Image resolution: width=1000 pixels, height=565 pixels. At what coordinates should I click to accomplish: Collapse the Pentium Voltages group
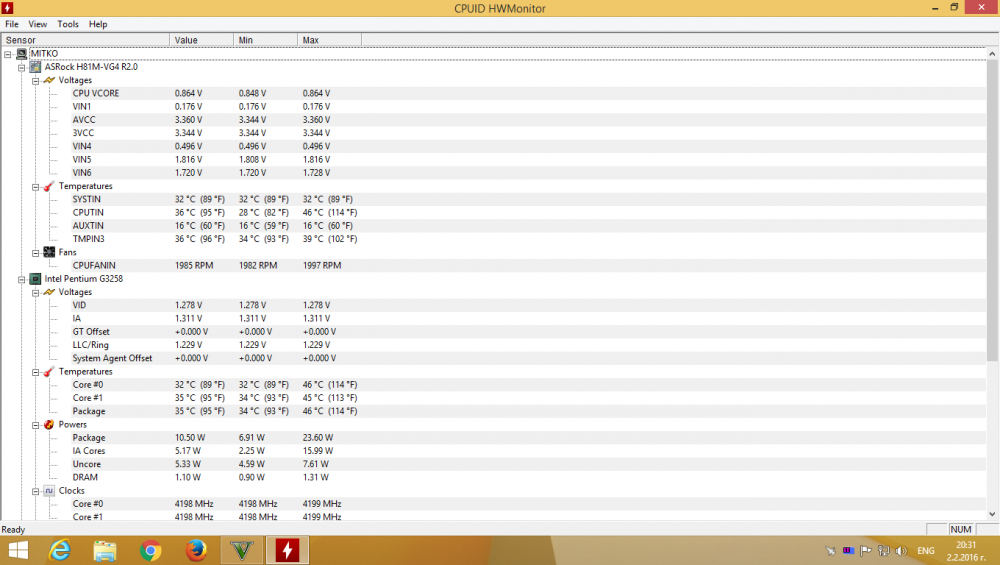point(36,293)
